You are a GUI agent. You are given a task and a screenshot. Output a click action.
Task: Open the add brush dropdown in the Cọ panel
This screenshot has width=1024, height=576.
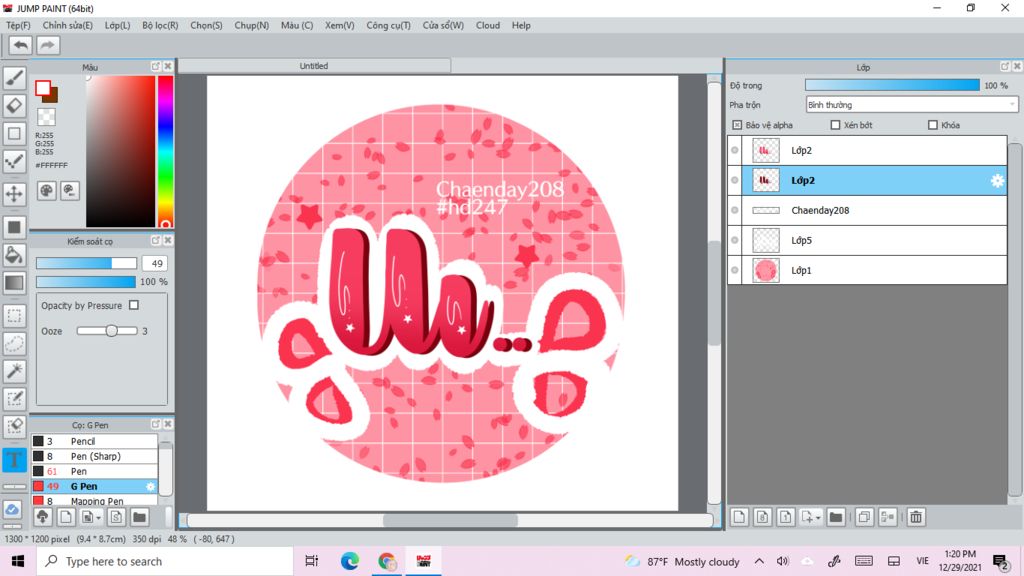click(x=99, y=518)
